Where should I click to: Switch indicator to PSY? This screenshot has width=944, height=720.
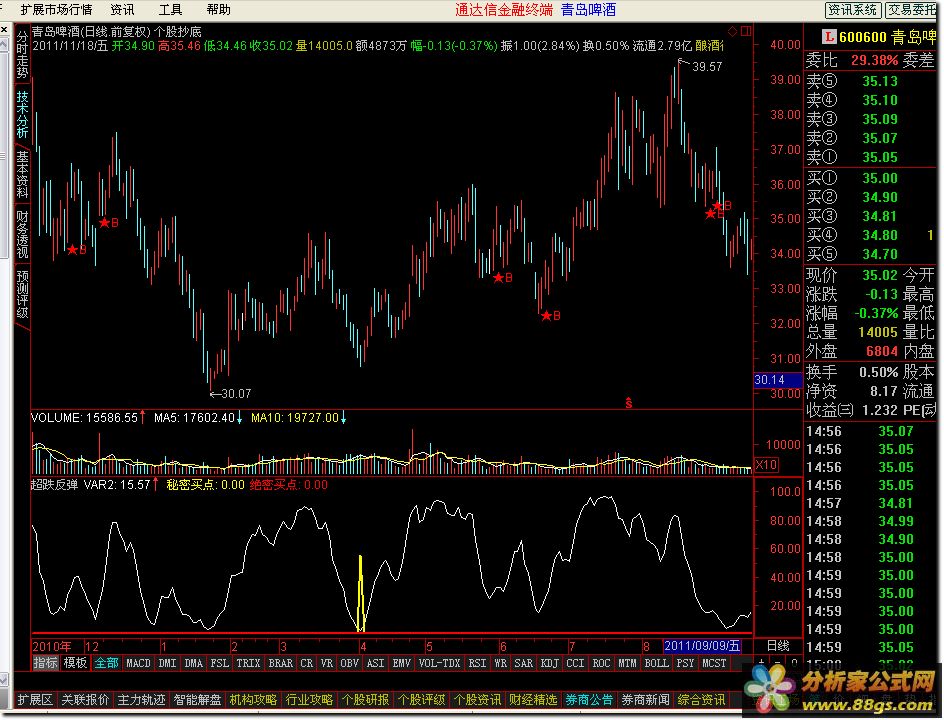pos(685,663)
